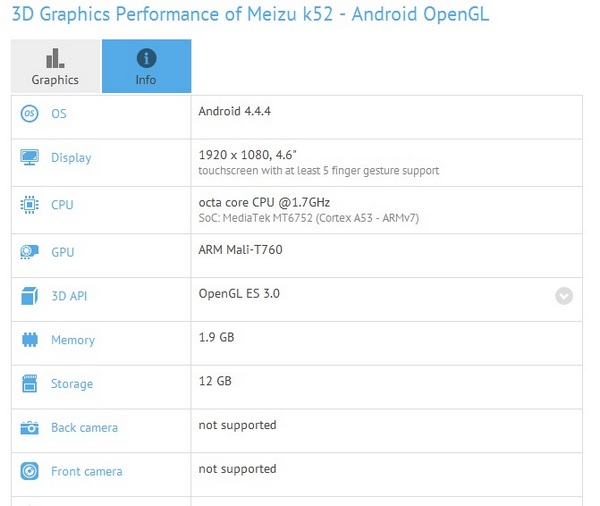Select the Info tab
600x506 pixels.
click(x=146, y=66)
